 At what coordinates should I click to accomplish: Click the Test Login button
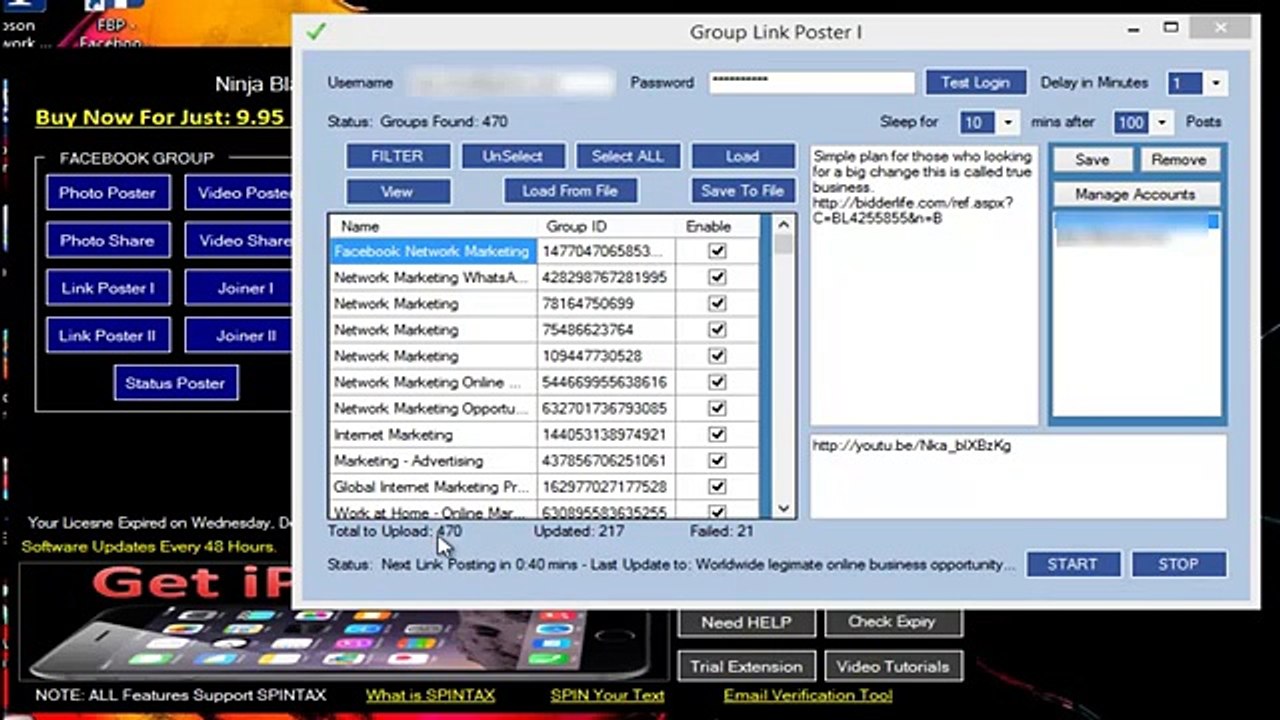click(x=975, y=83)
